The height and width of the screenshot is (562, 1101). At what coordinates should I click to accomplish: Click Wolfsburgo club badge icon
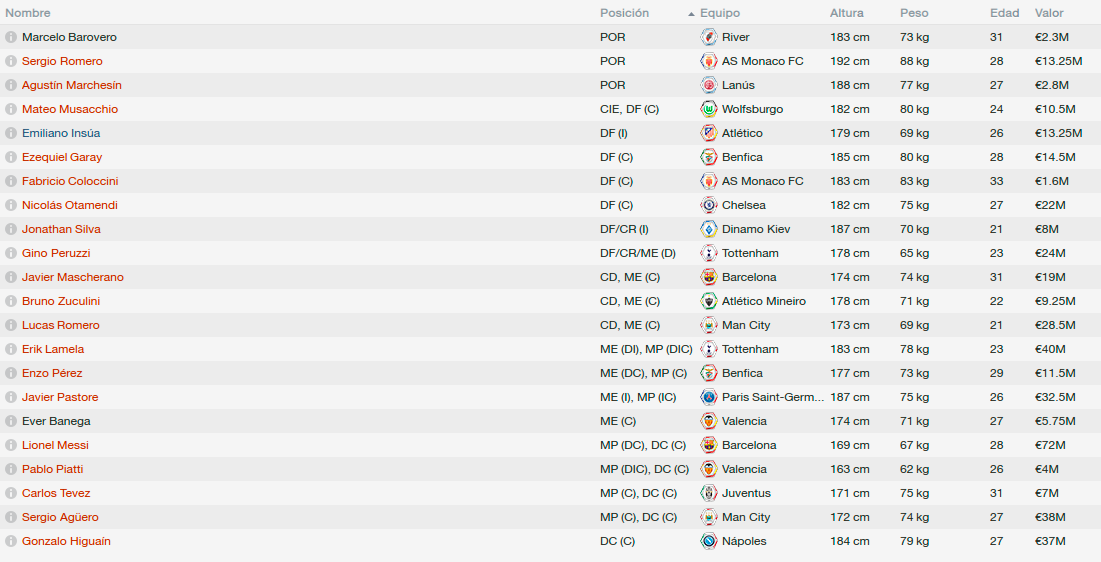[708, 109]
